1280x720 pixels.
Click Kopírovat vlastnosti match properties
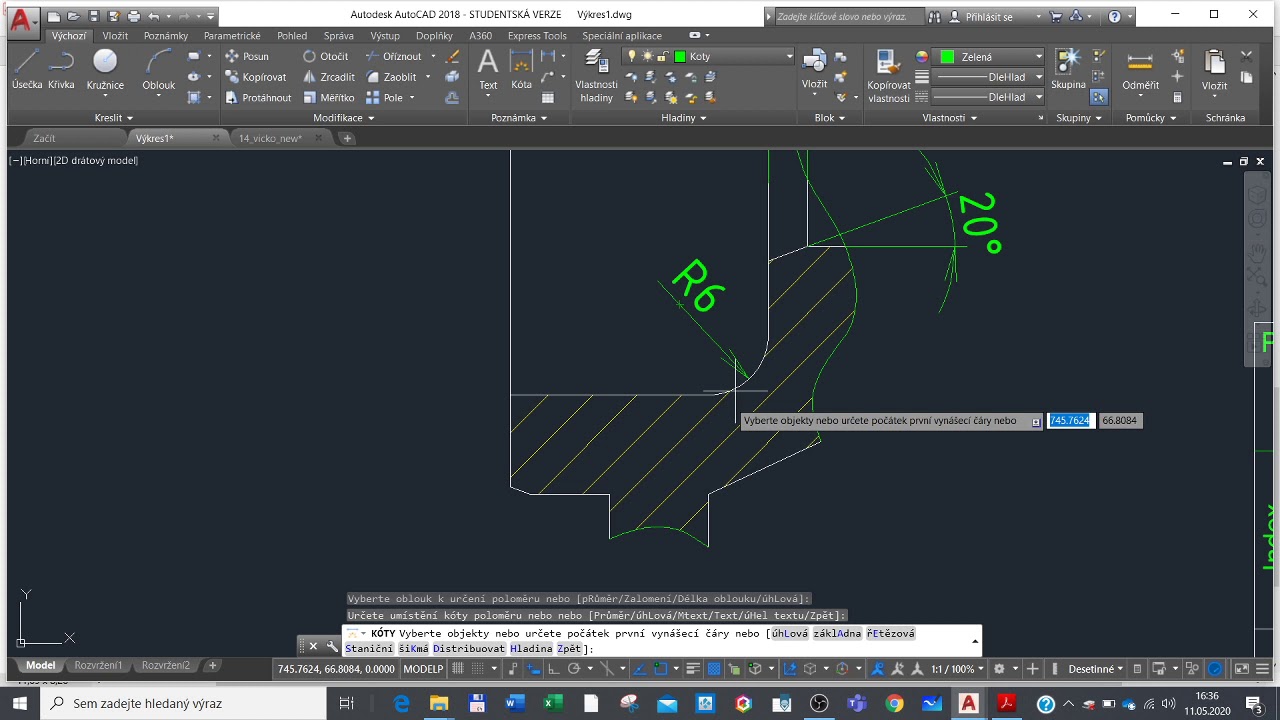click(888, 76)
